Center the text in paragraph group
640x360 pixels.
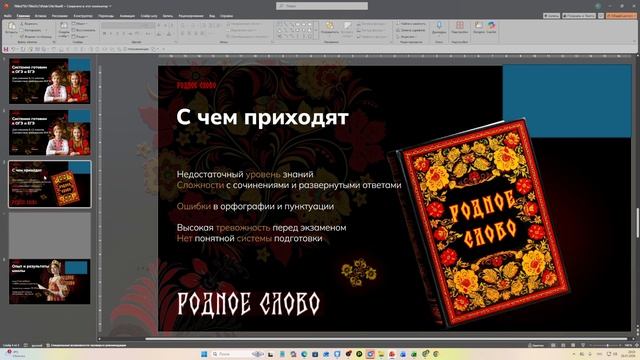[189, 34]
